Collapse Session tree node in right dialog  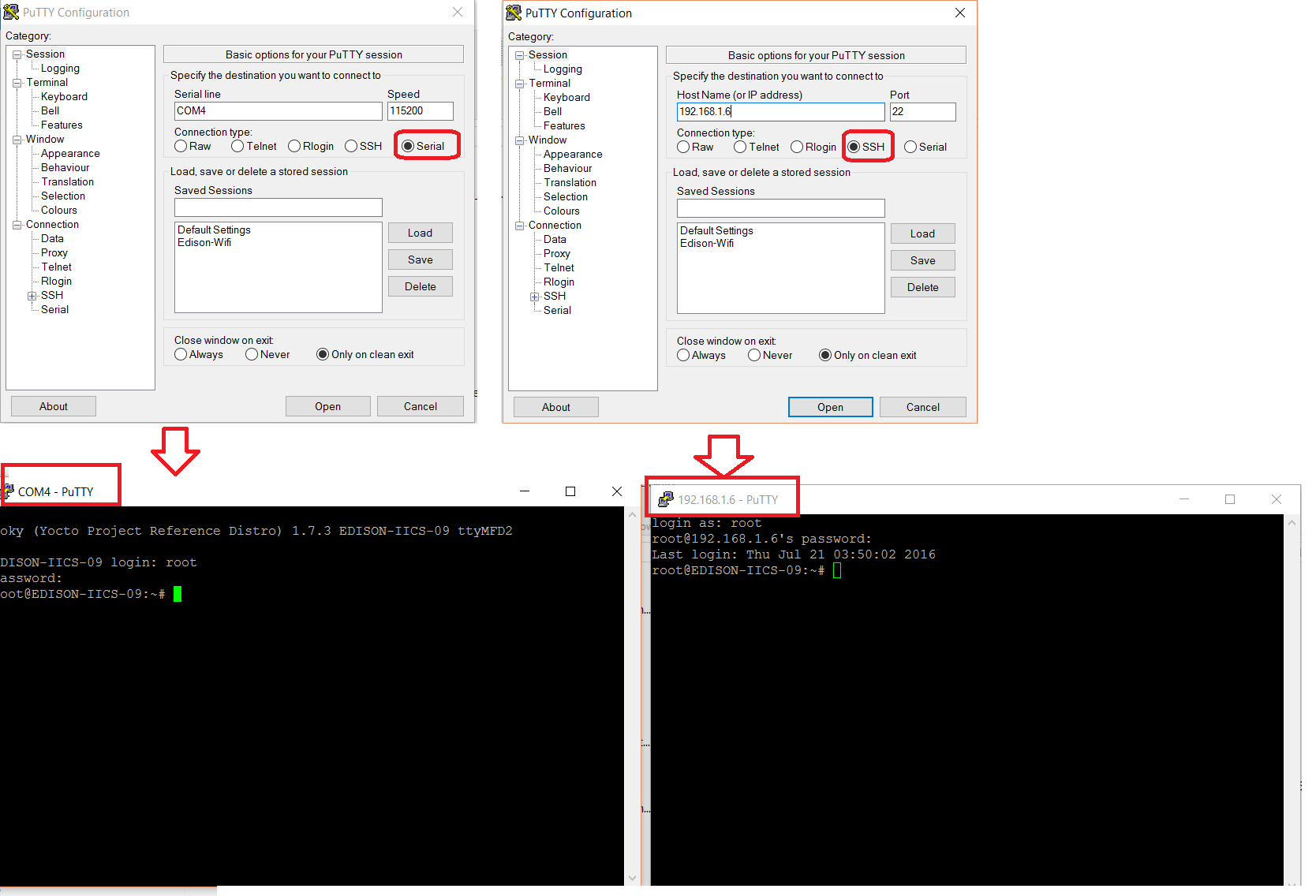[519, 55]
